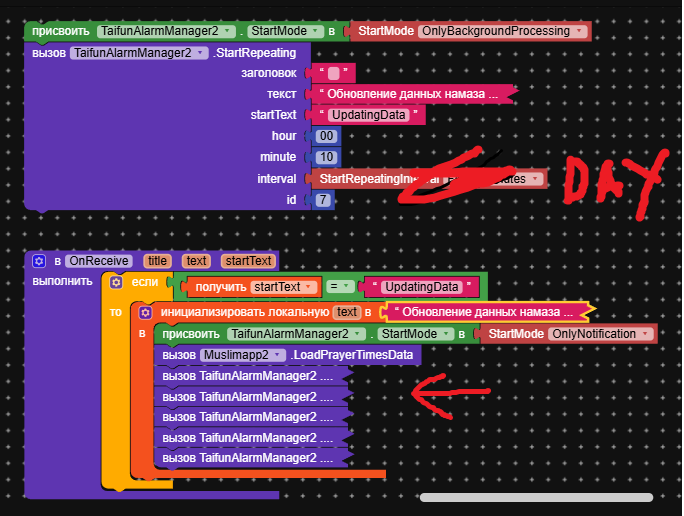Image resolution: width=684 pixels, height=516 pixels.
Task: Open the OnlyNotification StartMode dropdown
Action: coord(646,334)
